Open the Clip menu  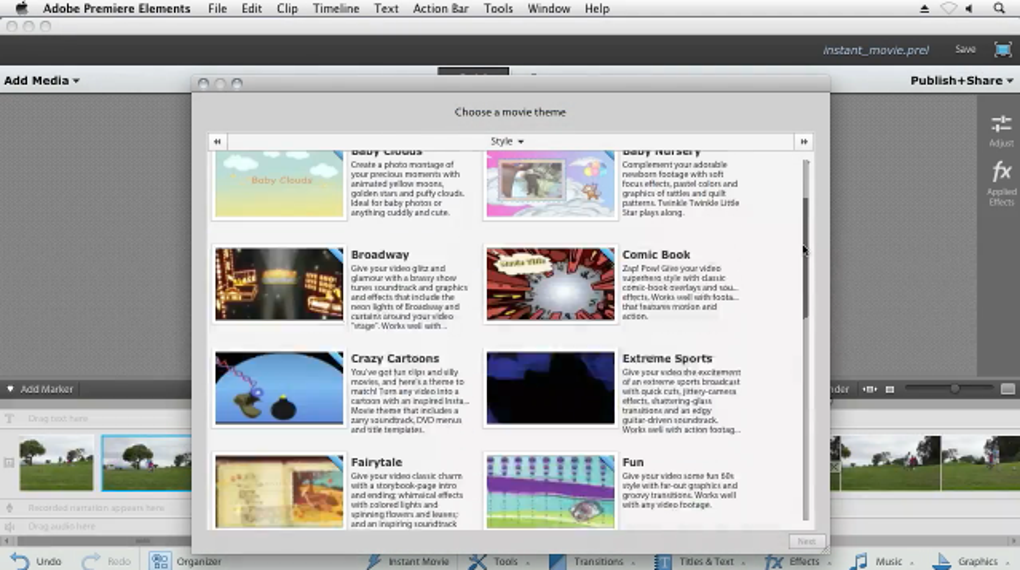coord(287,8)
